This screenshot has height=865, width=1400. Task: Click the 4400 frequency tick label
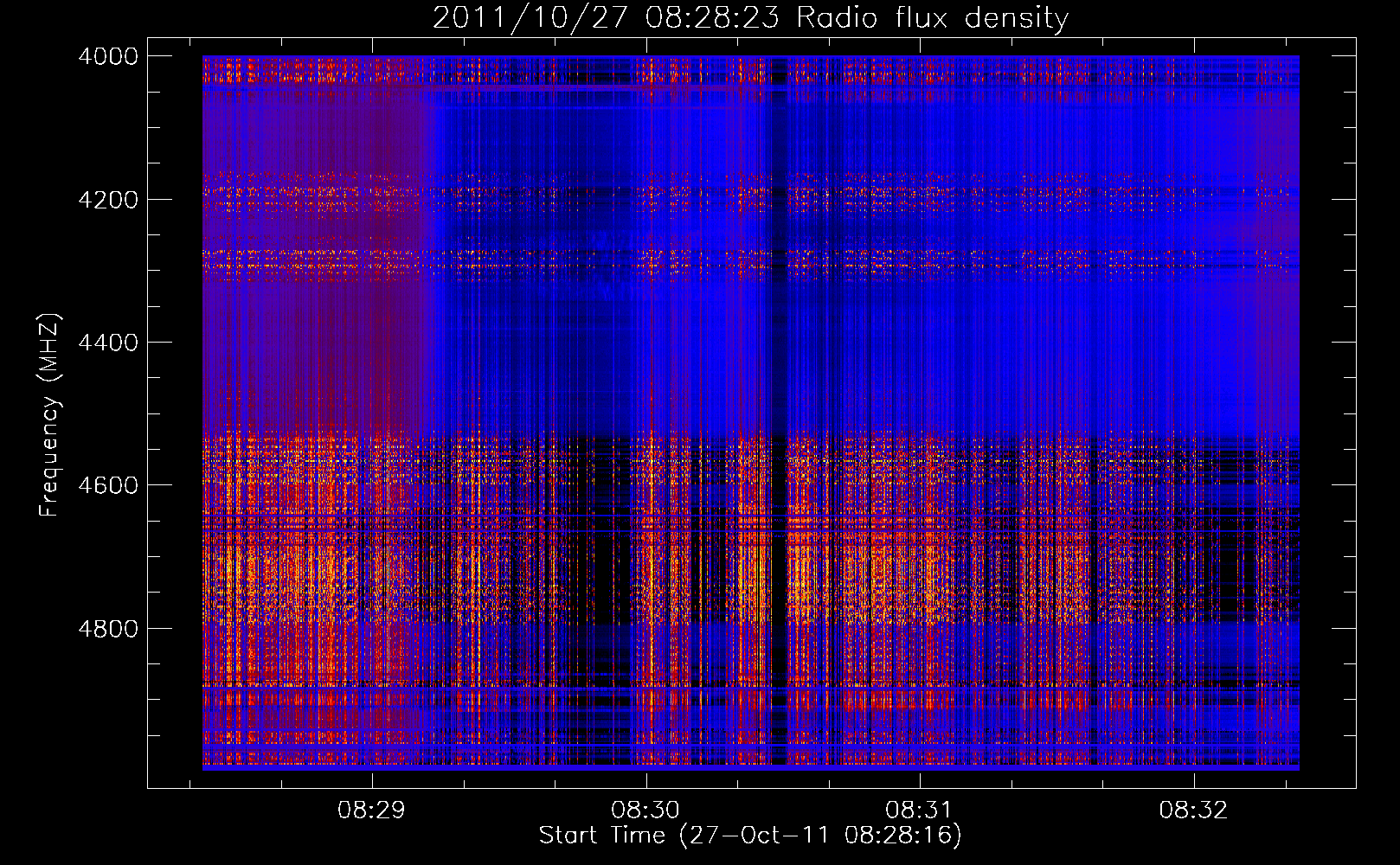pos(108,343)
